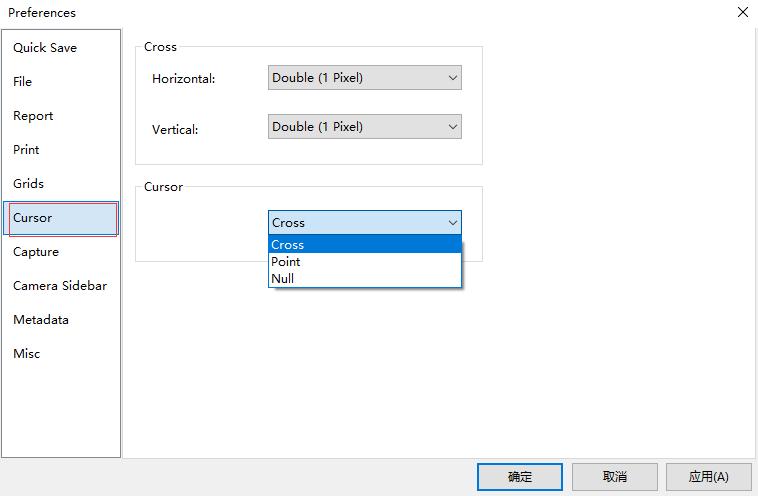This screenshot has height=496, width=758.
Task: Expand the Horizontal cross line dropdown
Action: tap(364, 78)
